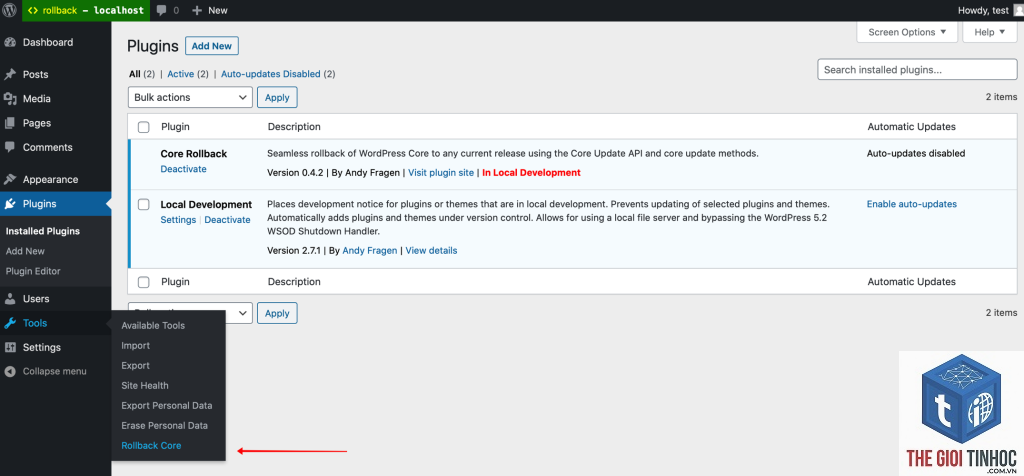The image size is (1024, 476).
Task: Select Erase Personal Data in submenu
Action: (165, 425)
